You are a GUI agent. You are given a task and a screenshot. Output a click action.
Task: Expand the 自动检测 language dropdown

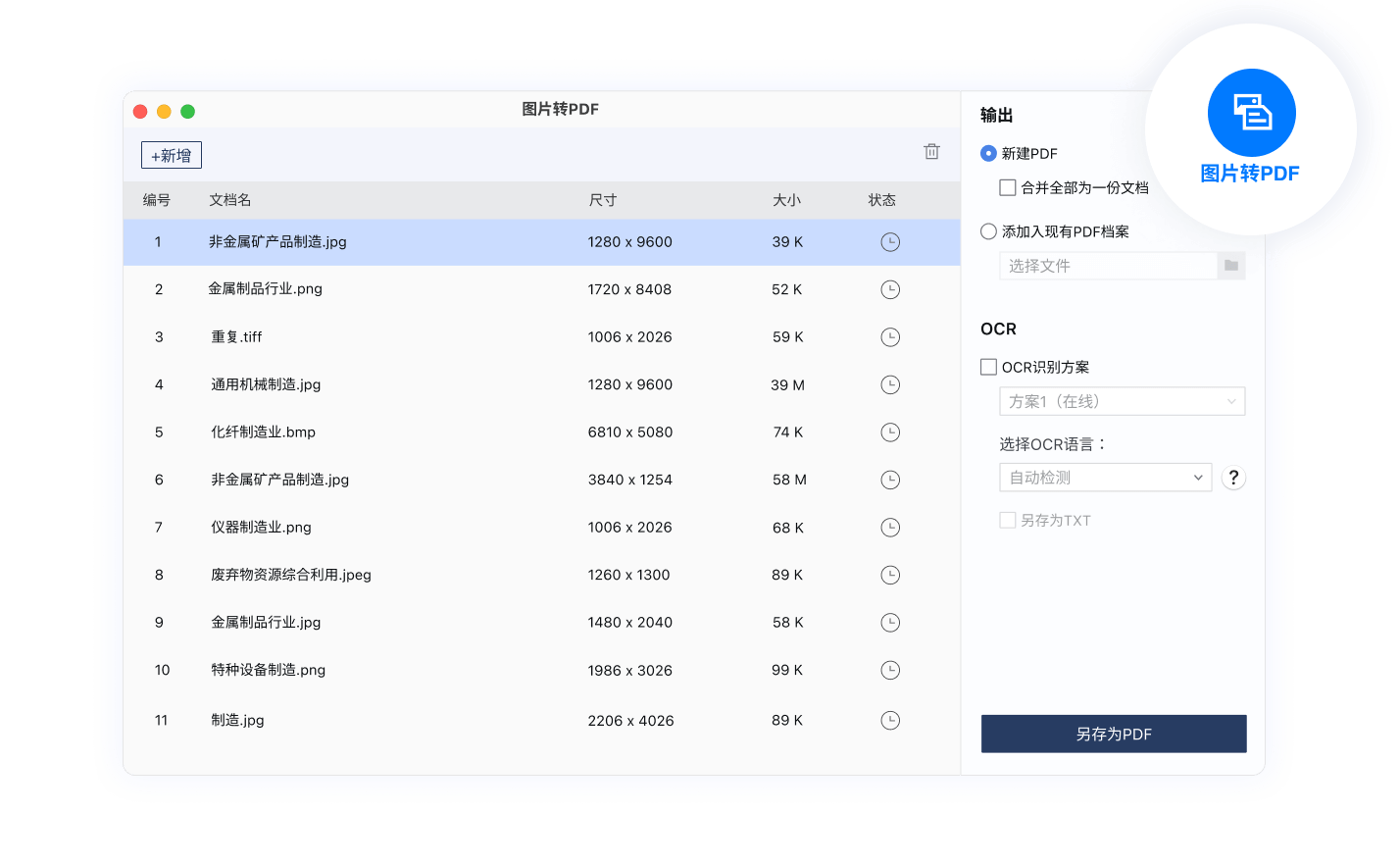point(1105,478)
